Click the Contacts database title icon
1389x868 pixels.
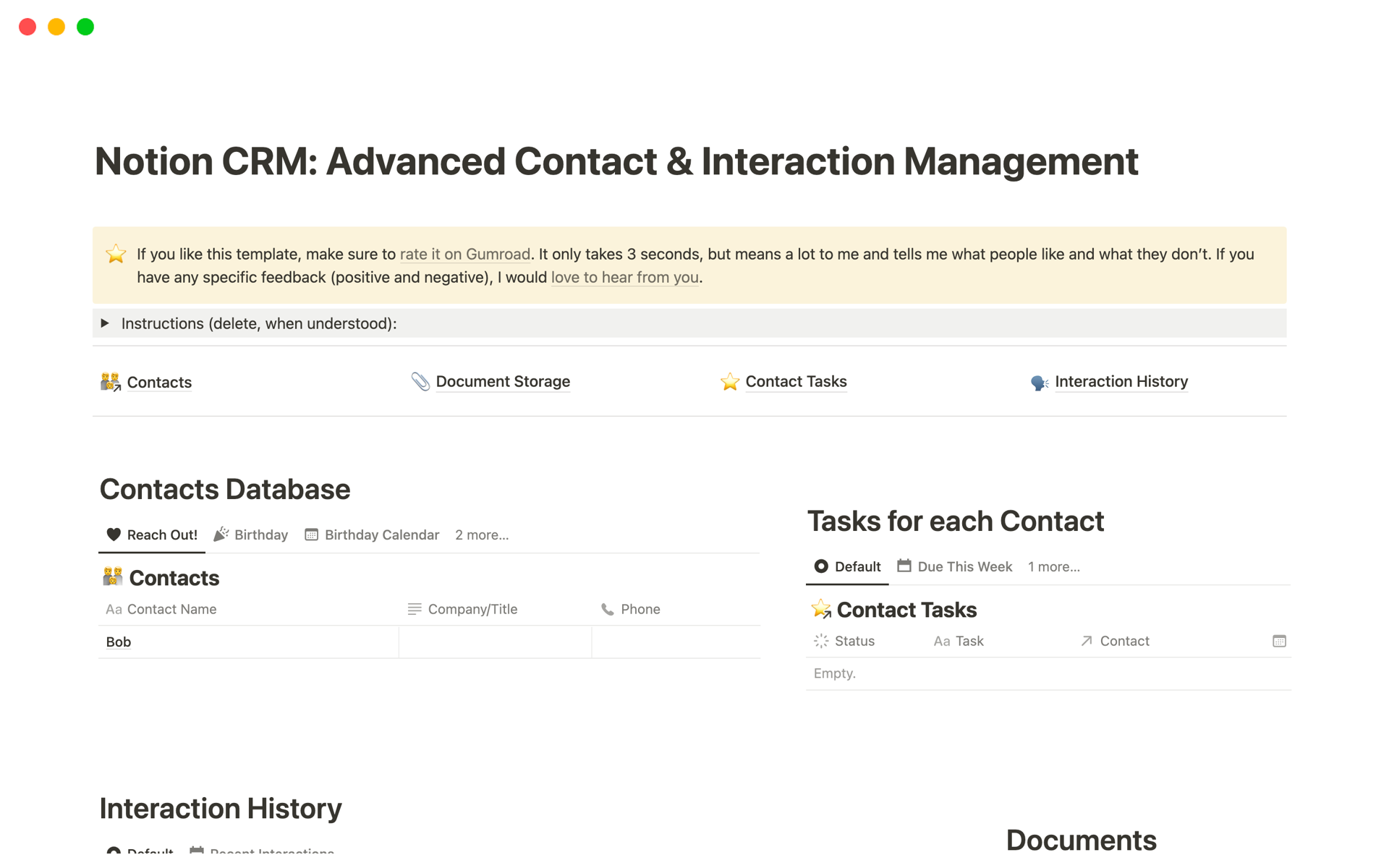click(112, 577)
